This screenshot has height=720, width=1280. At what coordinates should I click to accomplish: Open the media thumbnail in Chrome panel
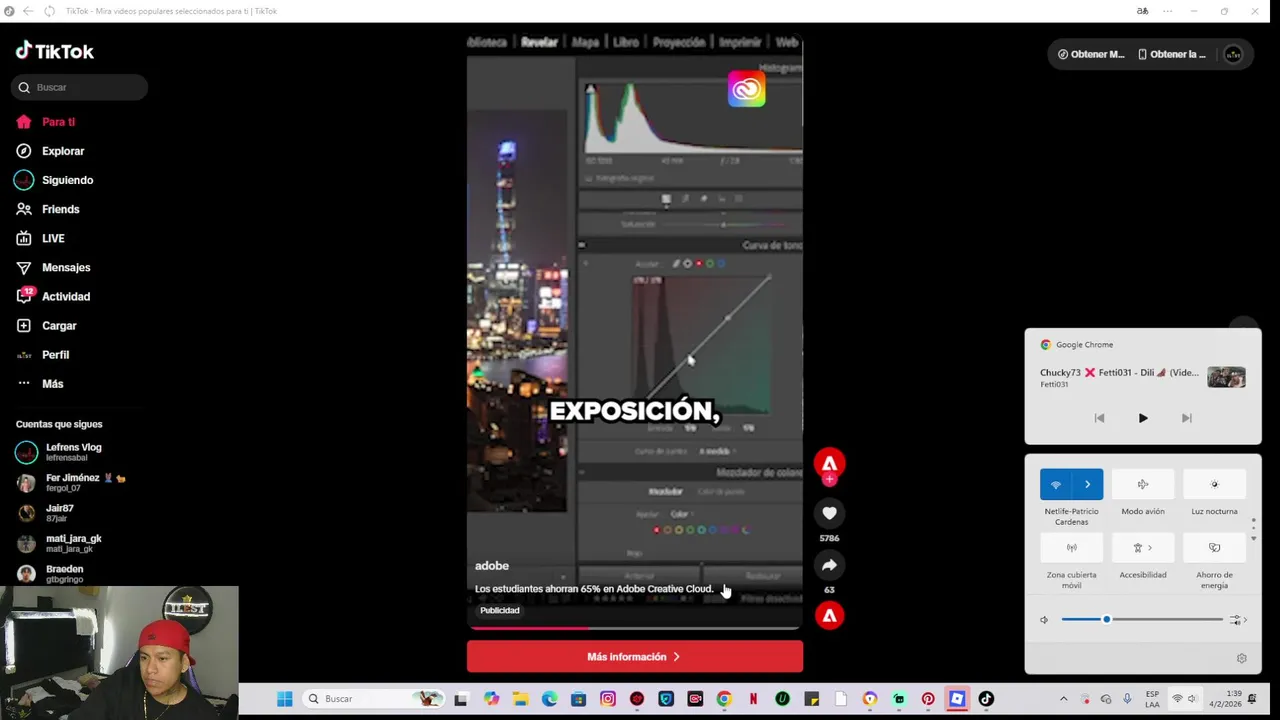(1226, 377)
